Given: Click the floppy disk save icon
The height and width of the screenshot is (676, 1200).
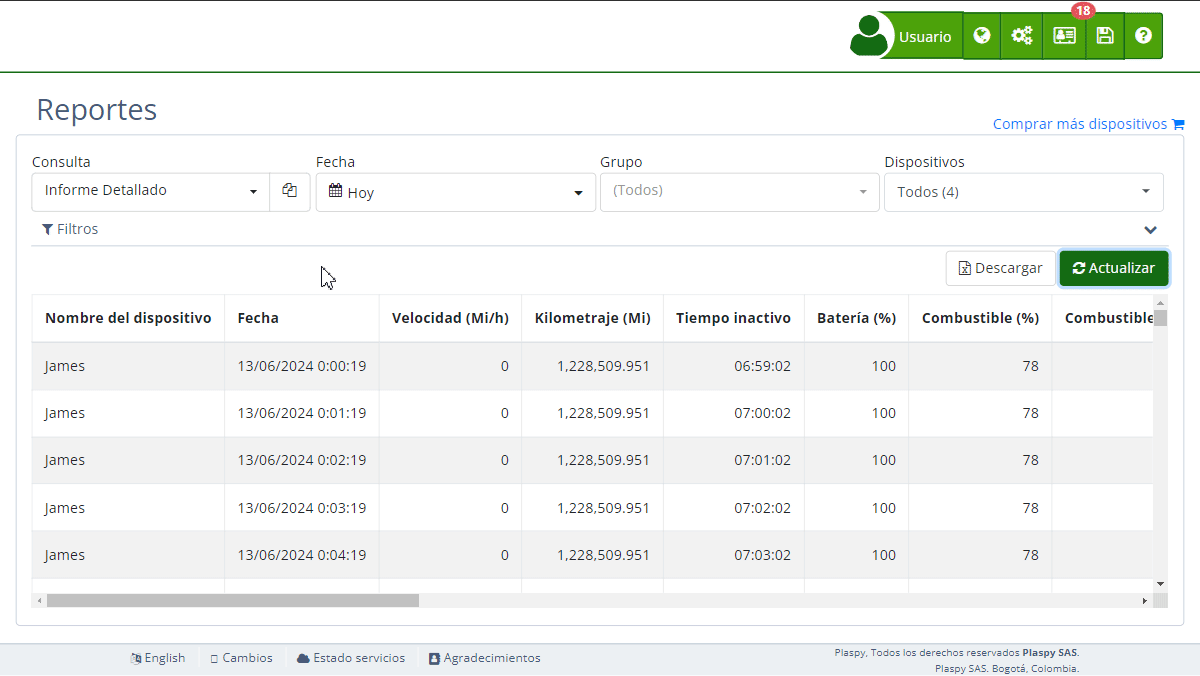Looking at the screenshot, I should [1105, 36].
